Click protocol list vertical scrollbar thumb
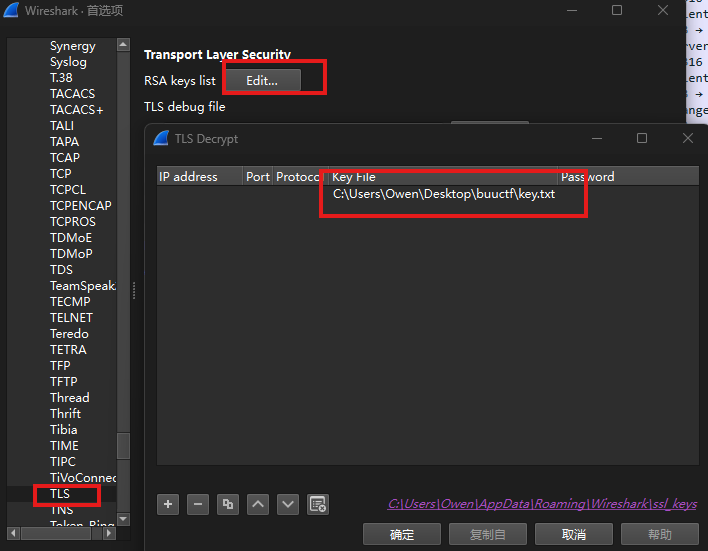708x551 pixels. click(123, 446)
